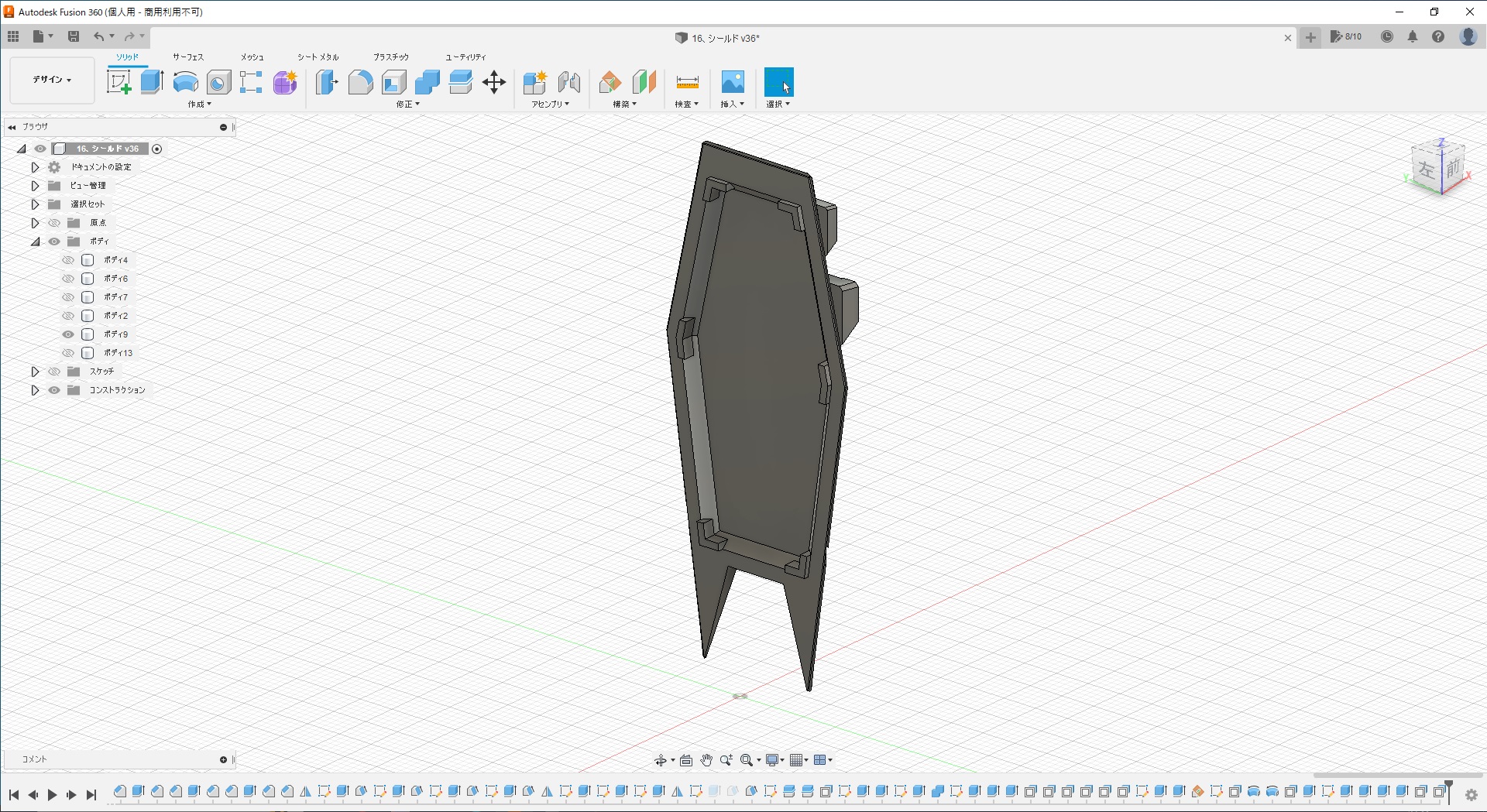Toggle visibility of the スケッチ folder
Image resolution: width=1487 pixels, height=812 pixels.
pyautogui.click(x=54, y=372)
